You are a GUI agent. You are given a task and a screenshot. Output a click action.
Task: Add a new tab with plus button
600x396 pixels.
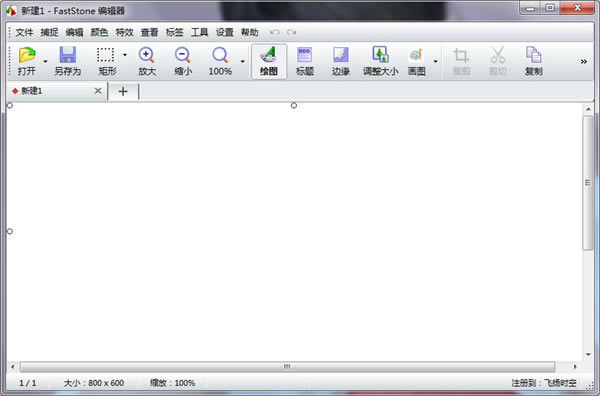(123, 91)
